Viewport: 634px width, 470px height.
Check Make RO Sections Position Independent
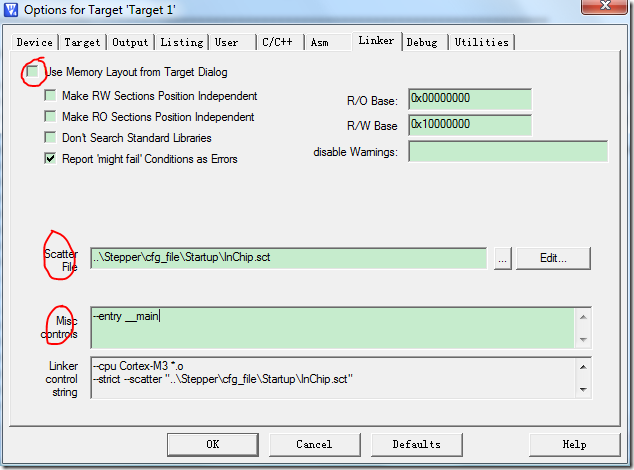(x=50, y=116)
